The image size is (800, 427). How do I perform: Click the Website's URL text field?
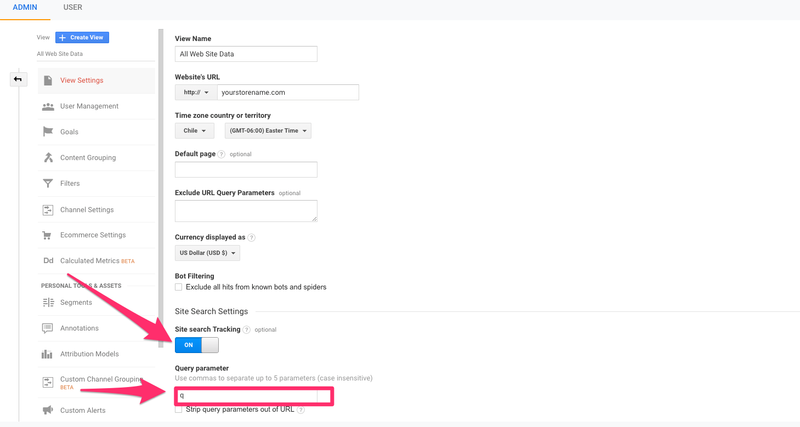pos(288,92)
